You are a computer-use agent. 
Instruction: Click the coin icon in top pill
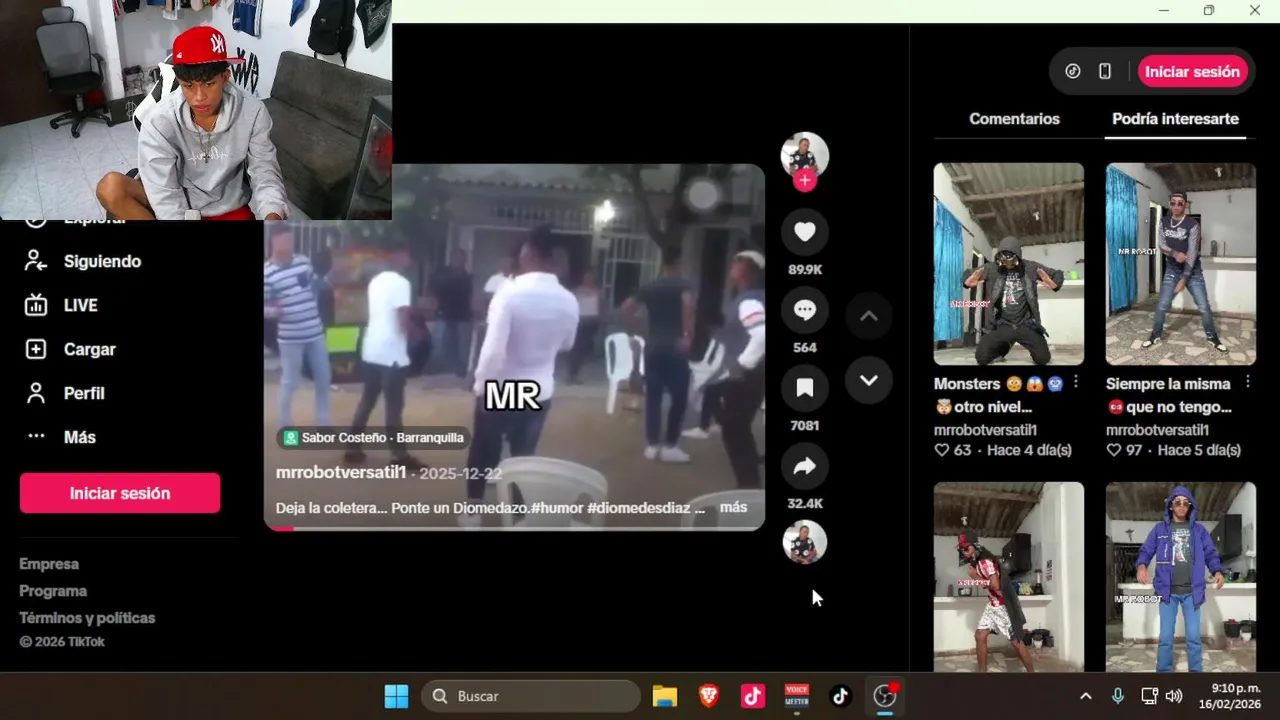pos(1073,71)
